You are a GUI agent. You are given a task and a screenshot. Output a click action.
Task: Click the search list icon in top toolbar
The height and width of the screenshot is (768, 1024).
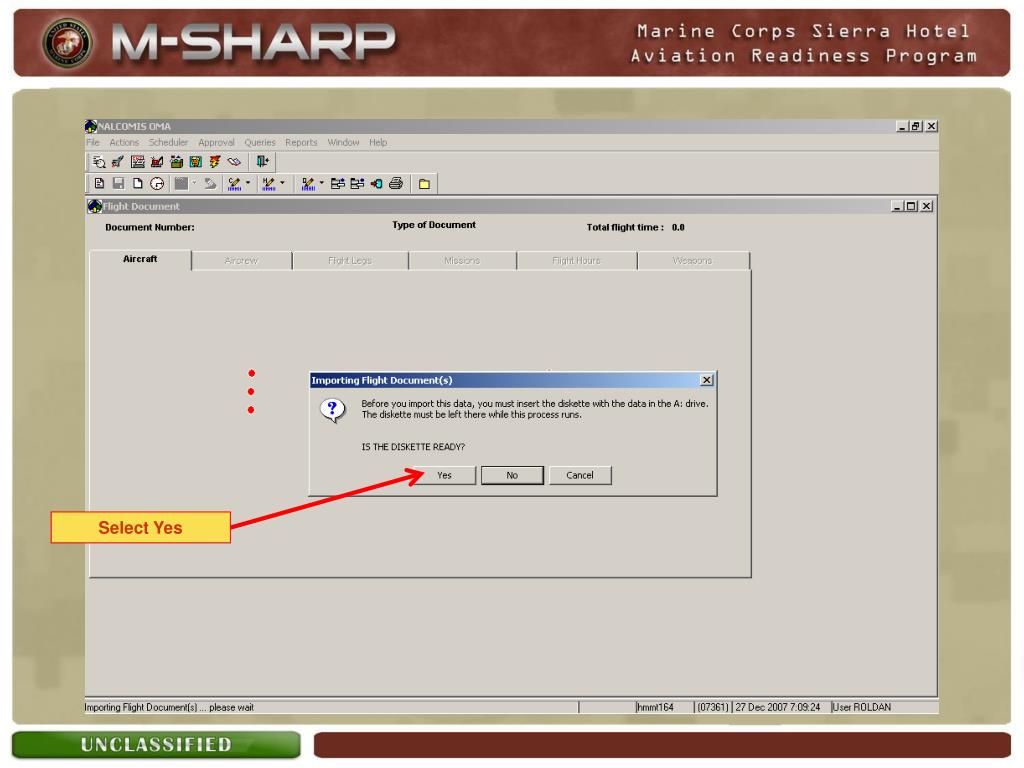pos(99,162)
